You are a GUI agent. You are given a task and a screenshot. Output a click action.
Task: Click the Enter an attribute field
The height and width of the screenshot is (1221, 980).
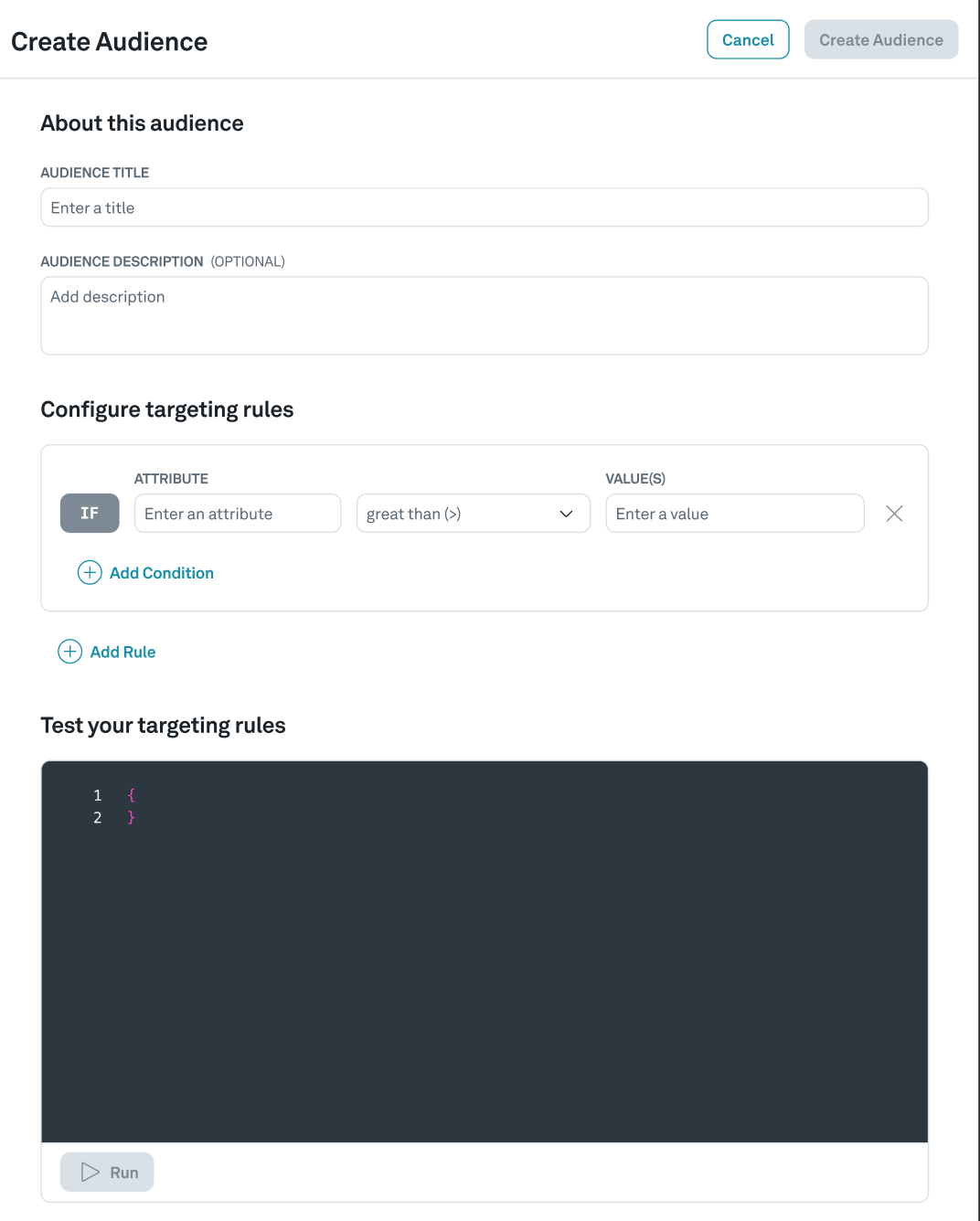[x=237, y=514]
